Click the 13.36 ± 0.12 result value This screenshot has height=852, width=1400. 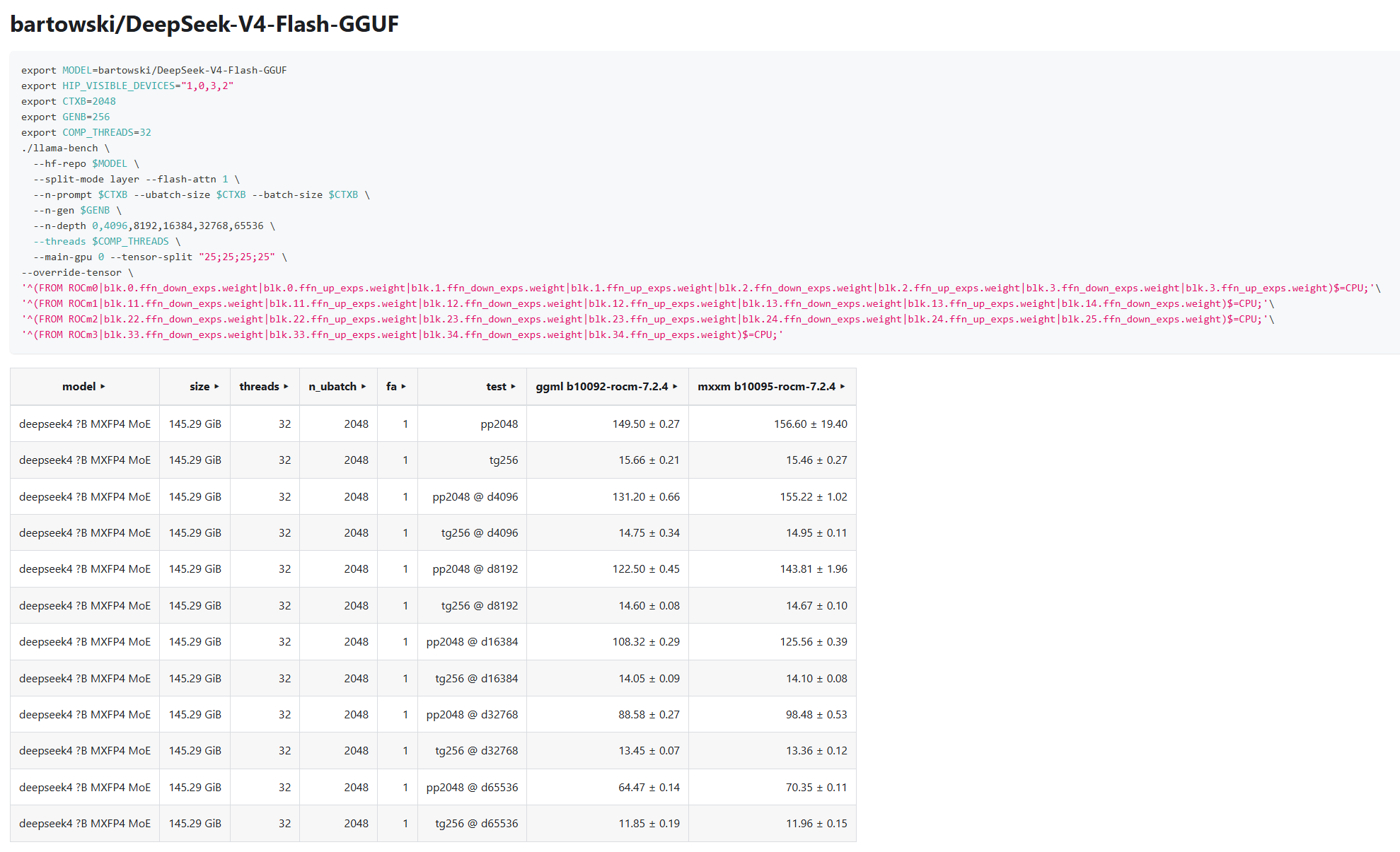coord(817,751)
